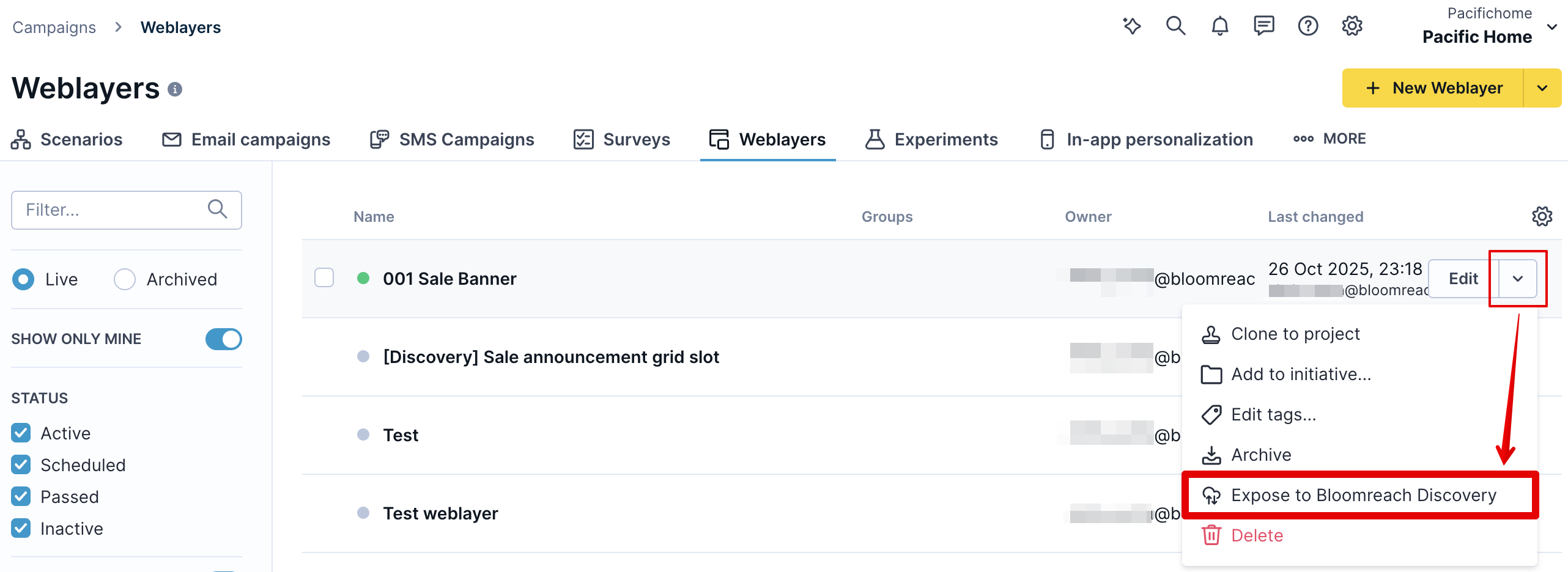Open the Pacific Home project switcher
The width and height of the screenshot is (1568, 572).
[x=1488, y=26]
